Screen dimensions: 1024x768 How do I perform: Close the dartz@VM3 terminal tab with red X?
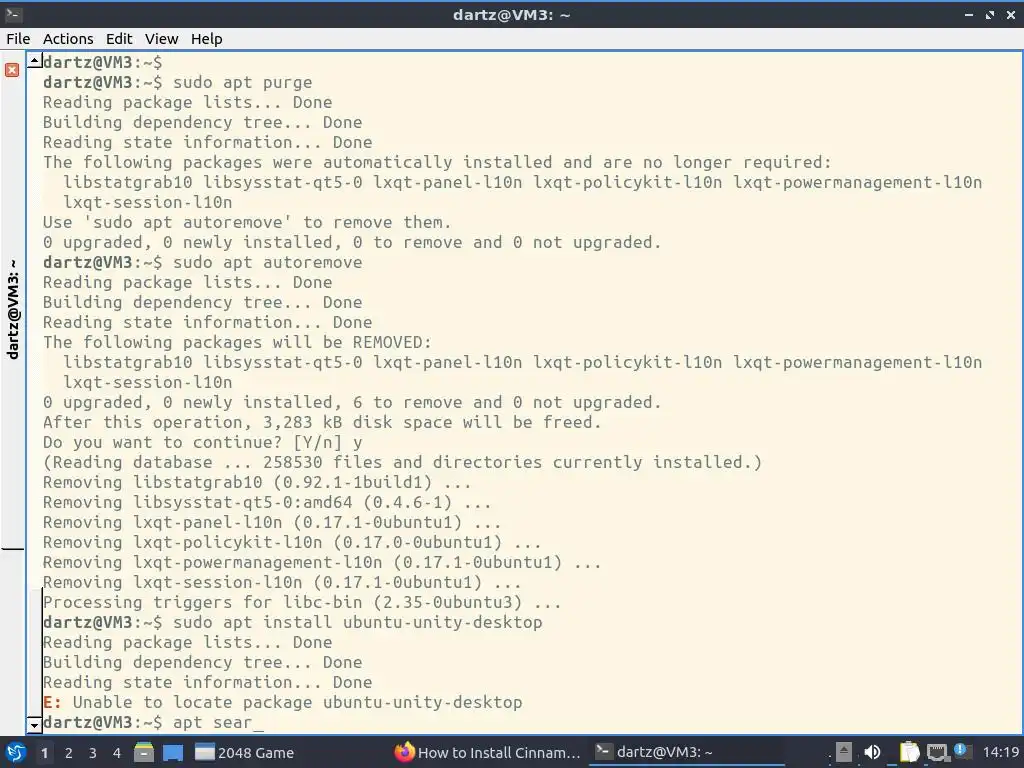[x=12, y=70]
